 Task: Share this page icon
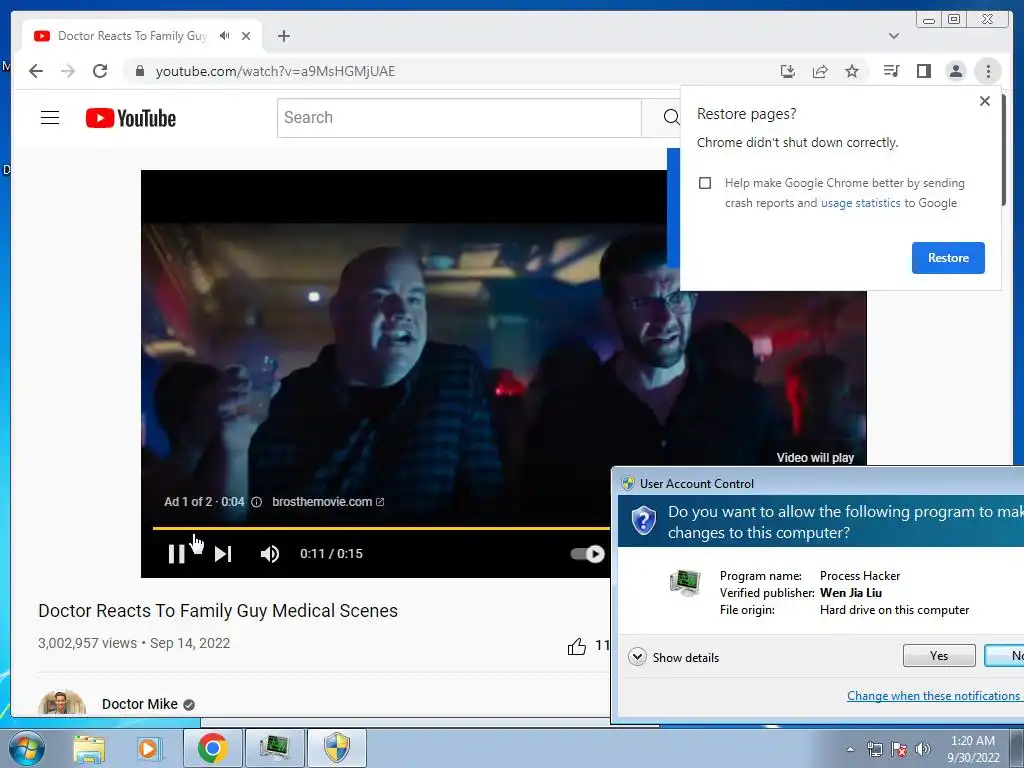click(820, 71)
